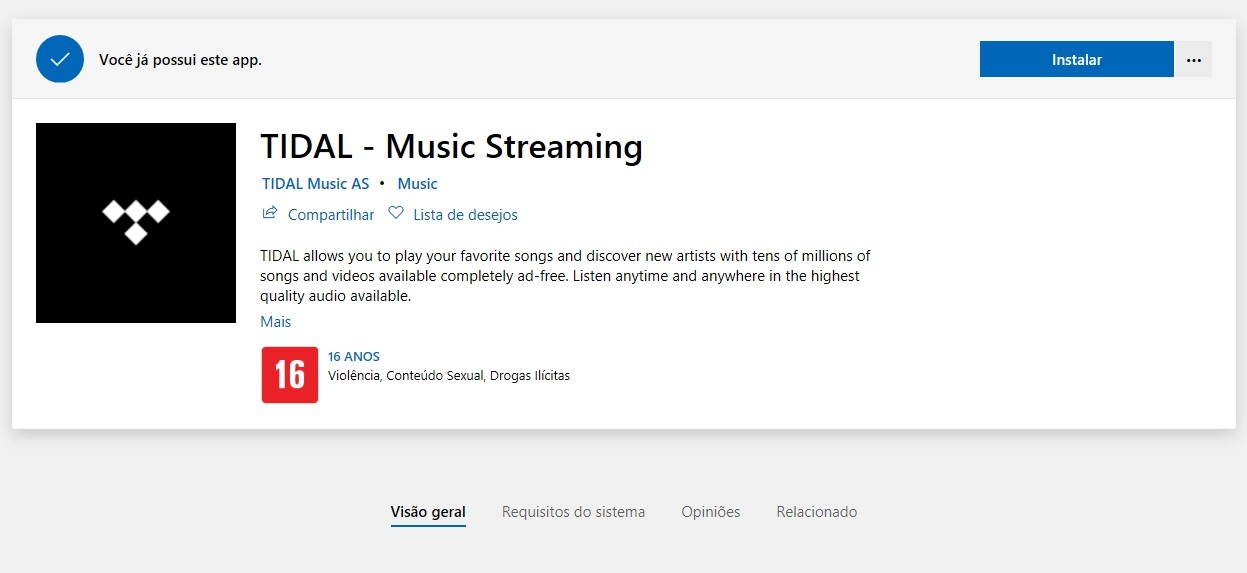Click the Compartilhar text link
This screenshot has height=573, width=1247.
pos(331,215)
